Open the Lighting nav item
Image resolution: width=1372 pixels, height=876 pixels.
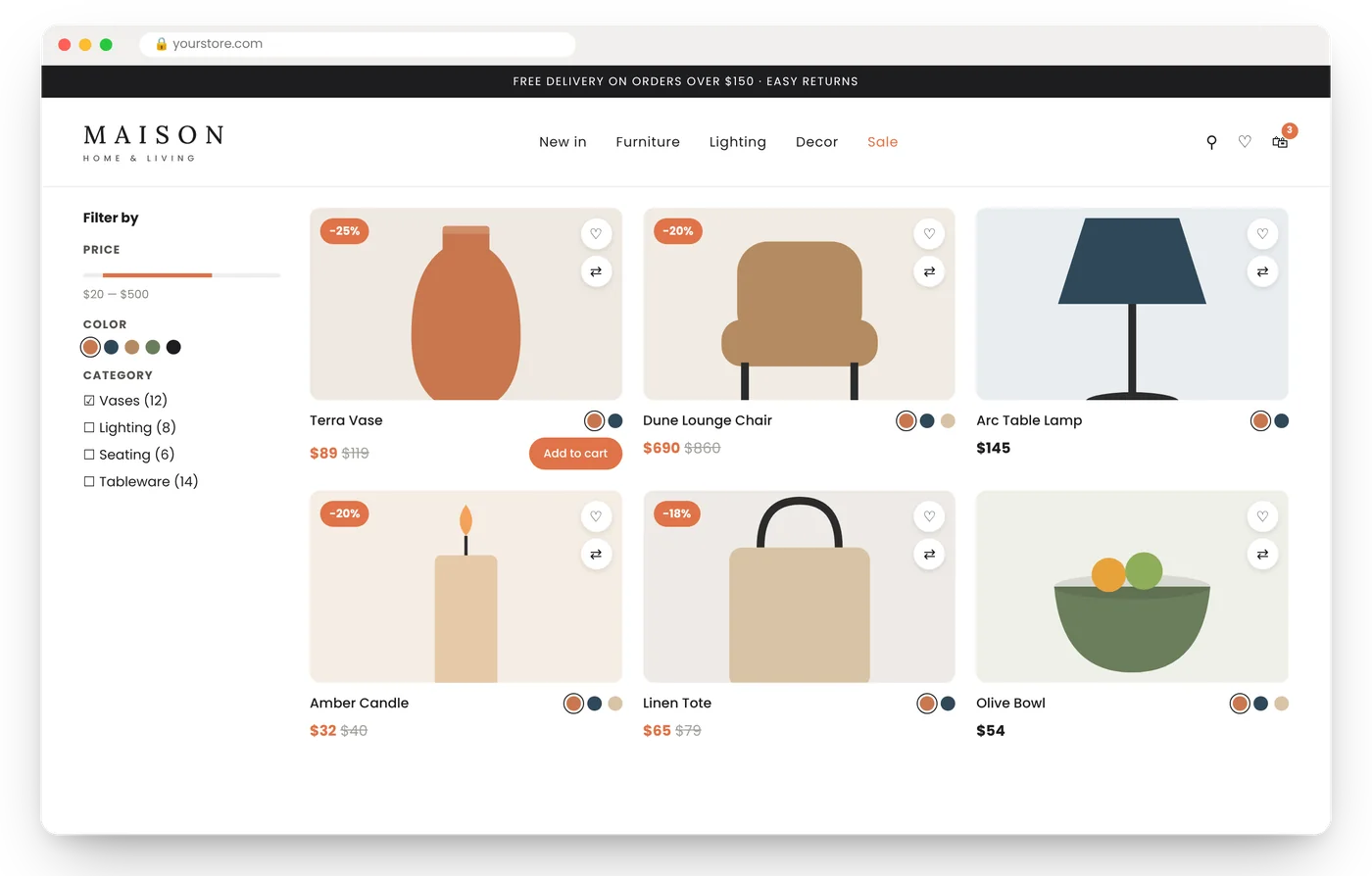(738, 142)
